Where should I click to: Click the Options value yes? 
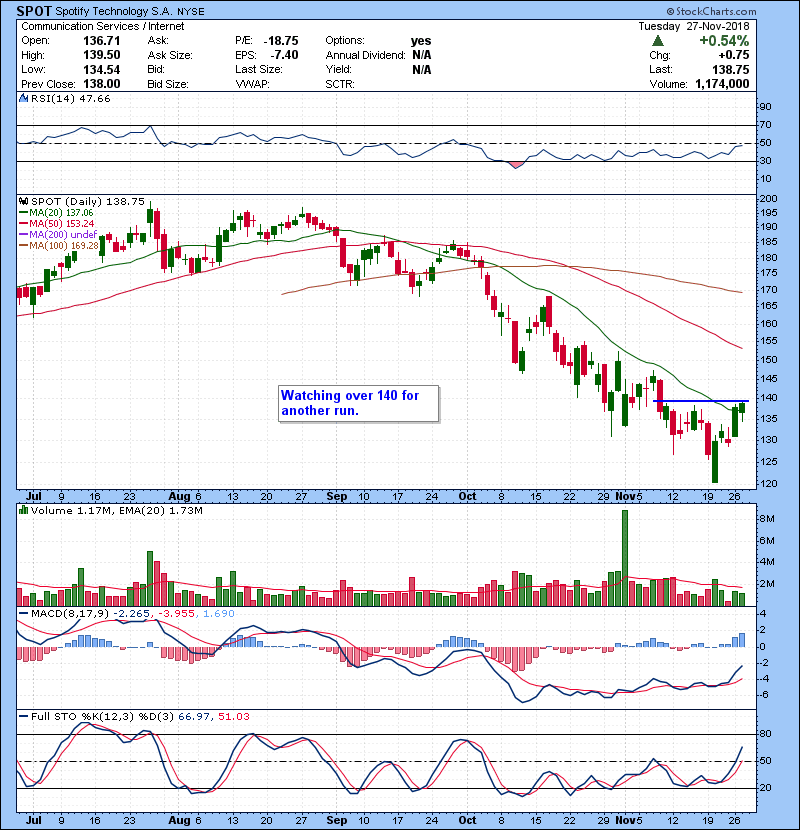421,41
